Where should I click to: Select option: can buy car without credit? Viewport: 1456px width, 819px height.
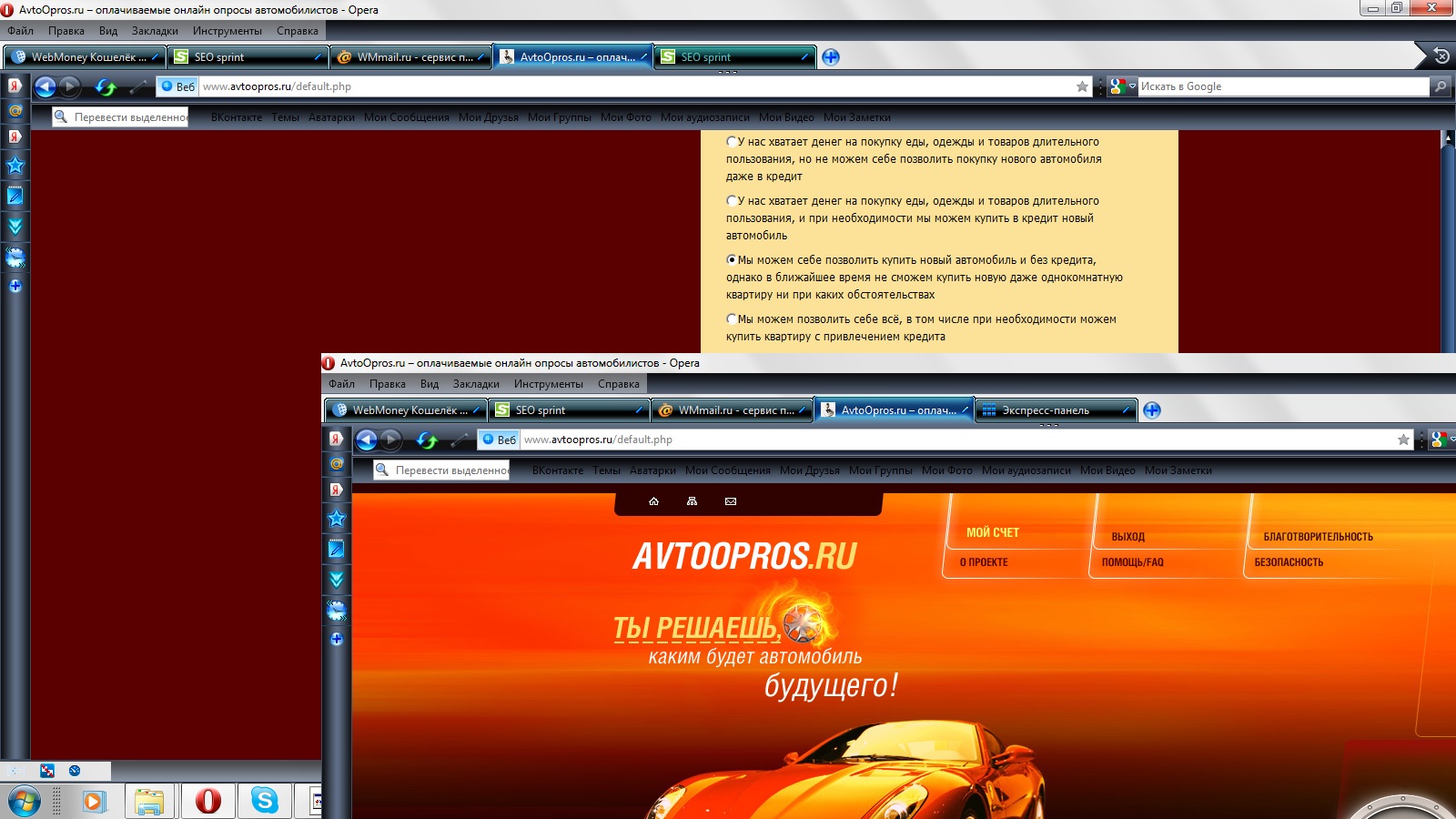coord(732,260)
